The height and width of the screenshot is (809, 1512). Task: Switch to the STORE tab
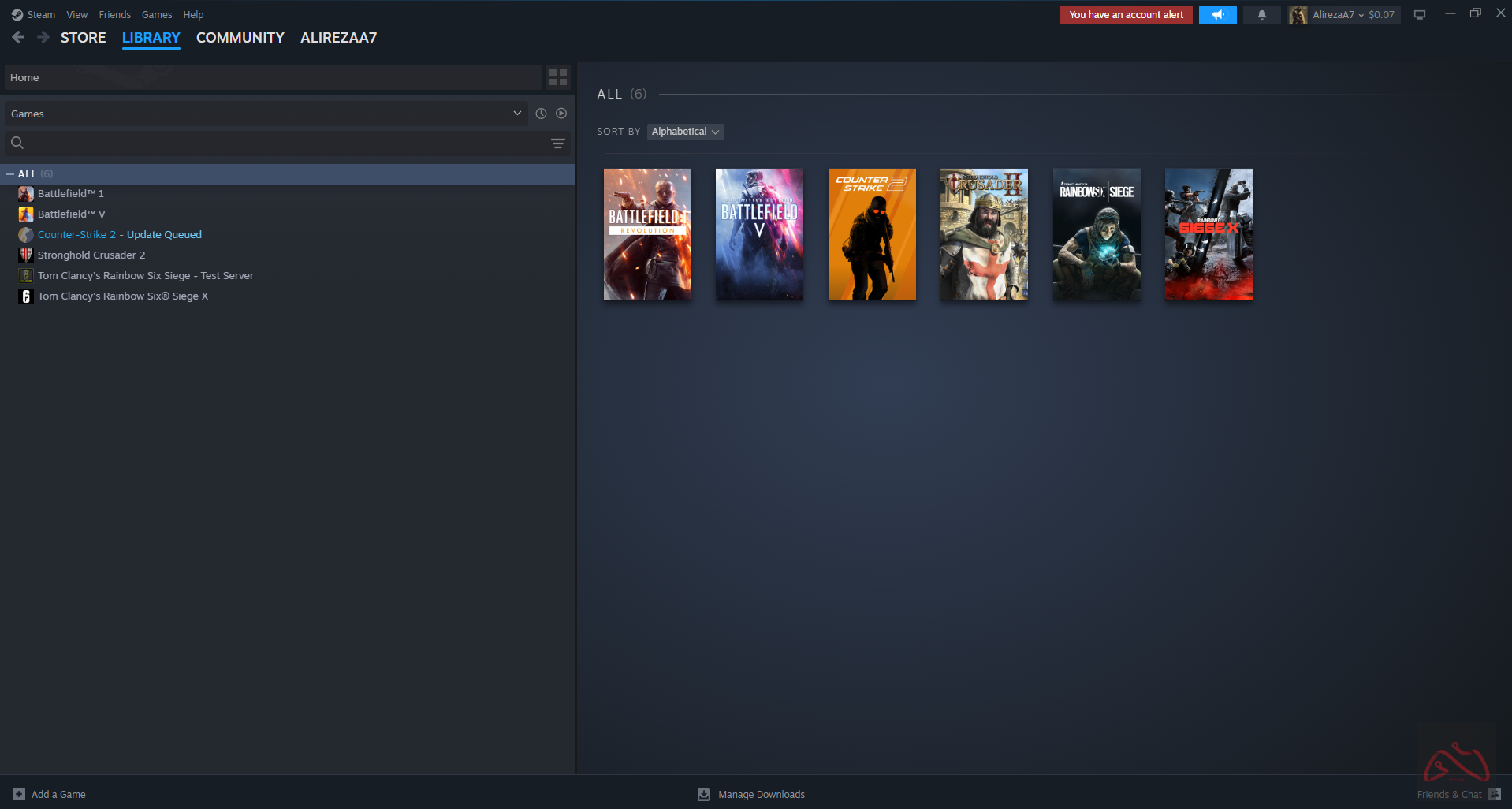(x=83, y=38)
